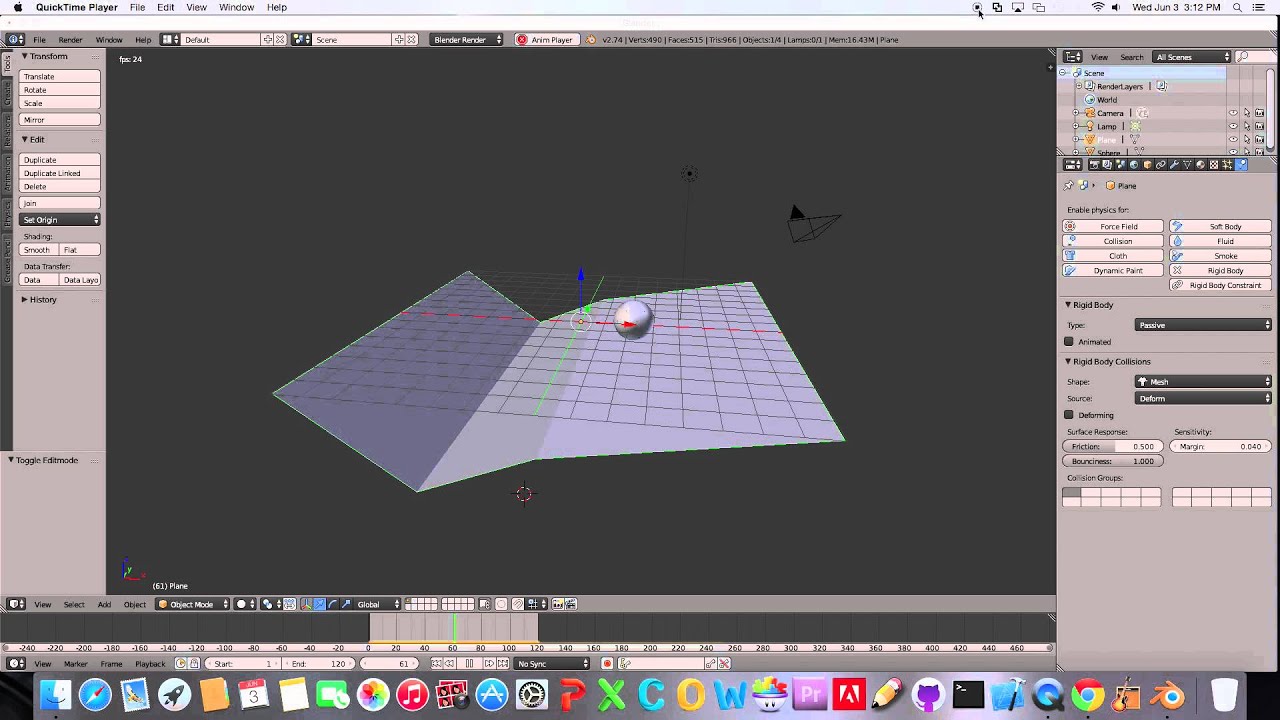Jump to the first frame

pyautogui.click(x=436, y=664)
